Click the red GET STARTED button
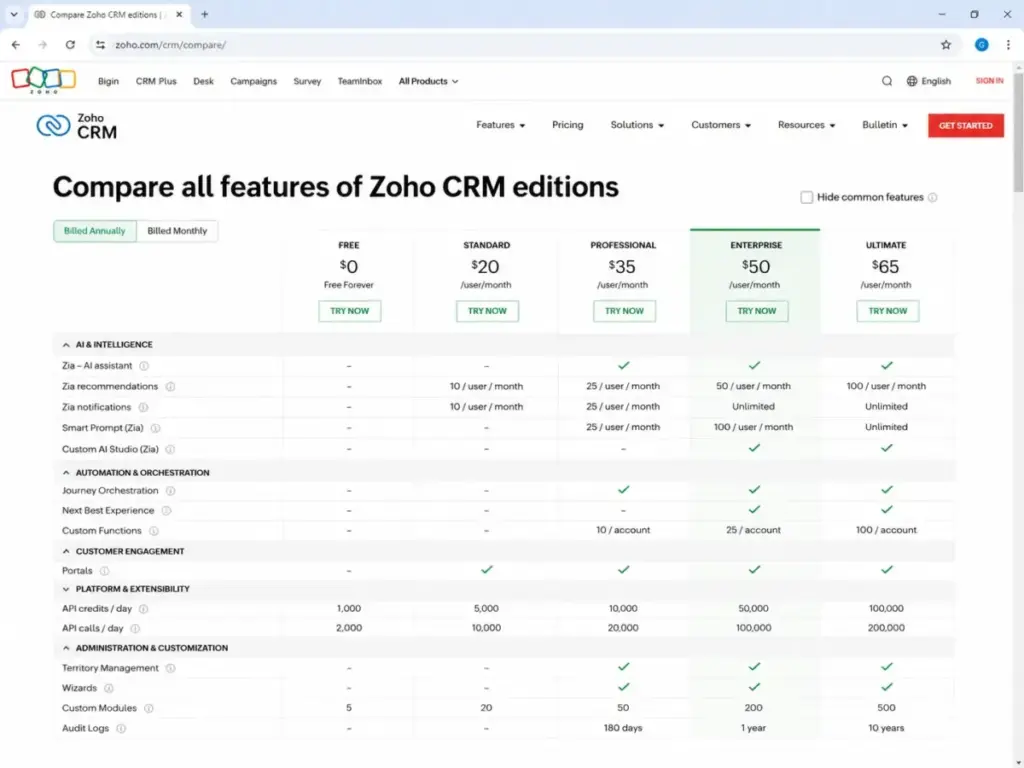 pyautogui.click(x=966, y=125)
